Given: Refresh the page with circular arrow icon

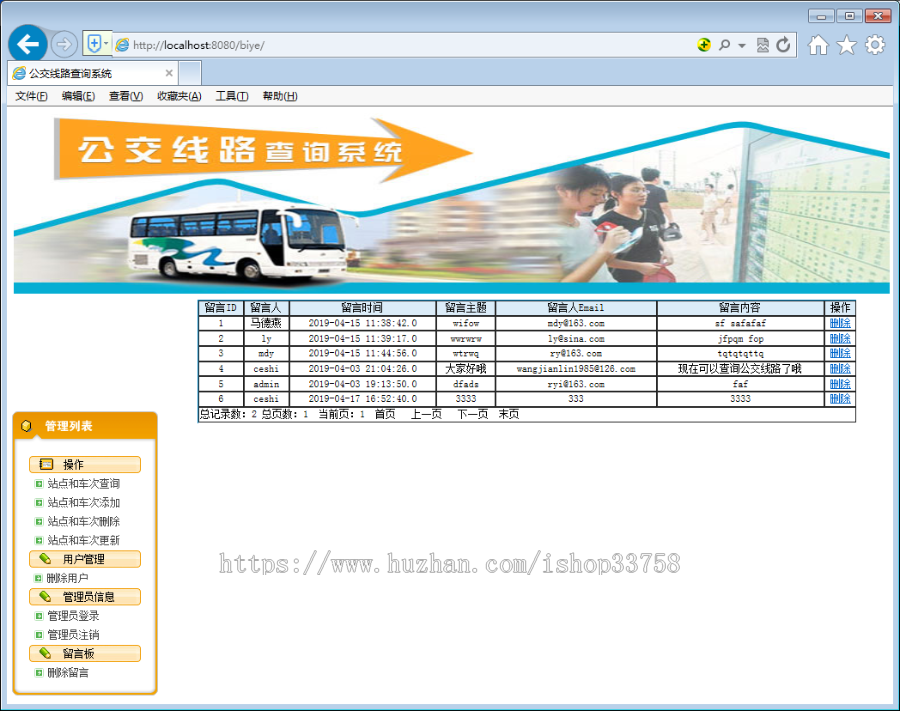Looking at the screenshot, I should point(785,43).
